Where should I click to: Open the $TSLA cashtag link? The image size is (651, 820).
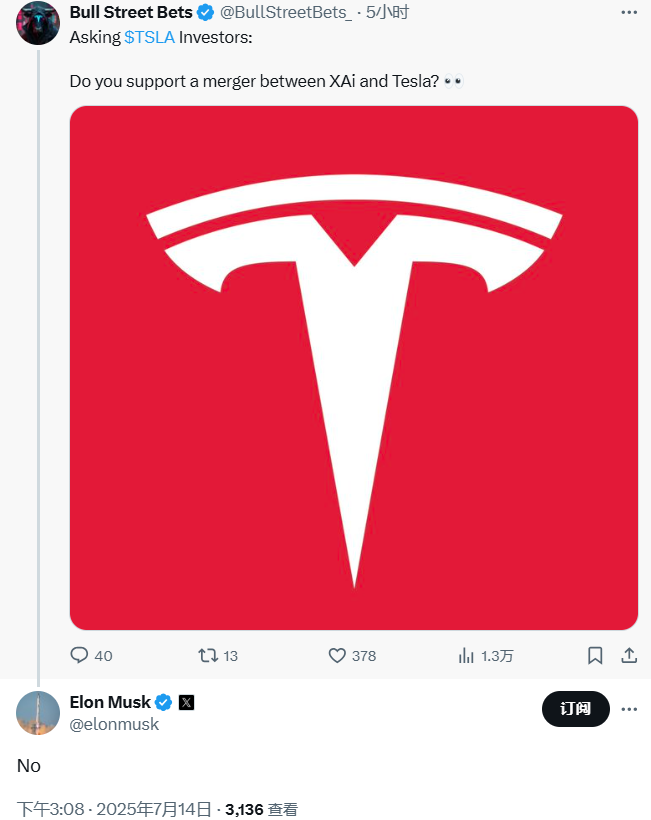coord(150,37)
